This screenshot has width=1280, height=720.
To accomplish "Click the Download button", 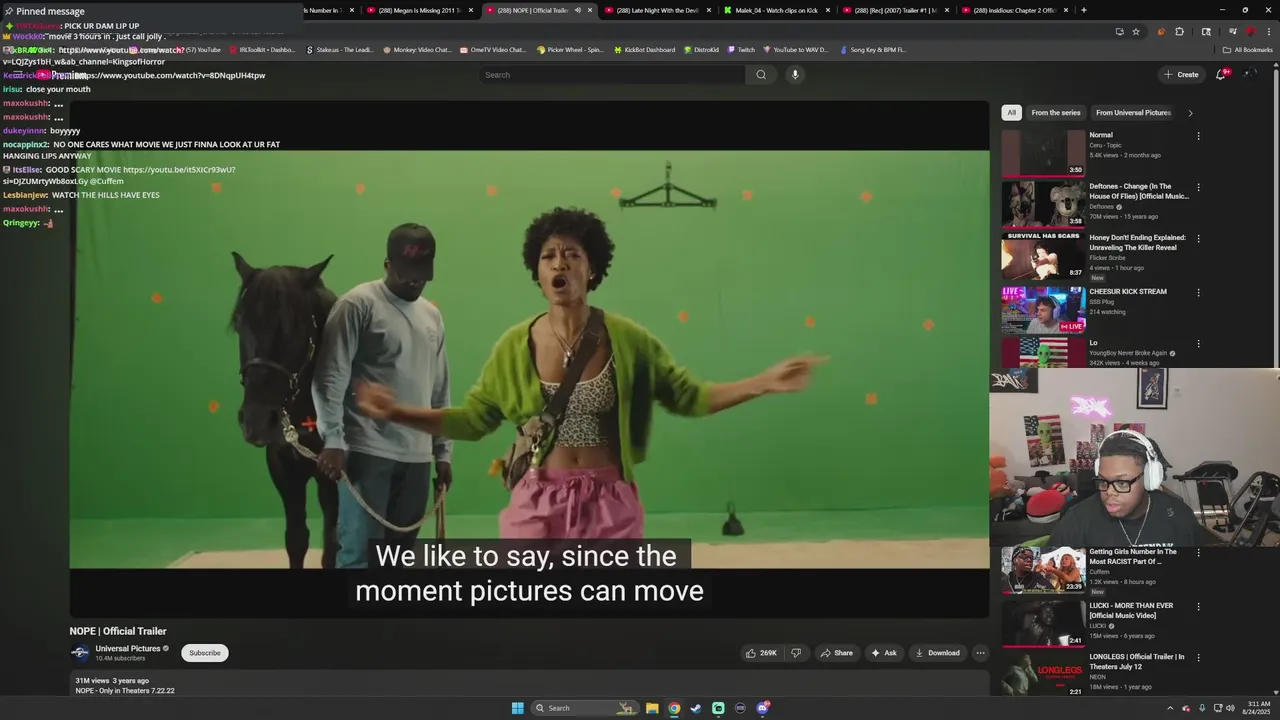I will click(937, 653).
